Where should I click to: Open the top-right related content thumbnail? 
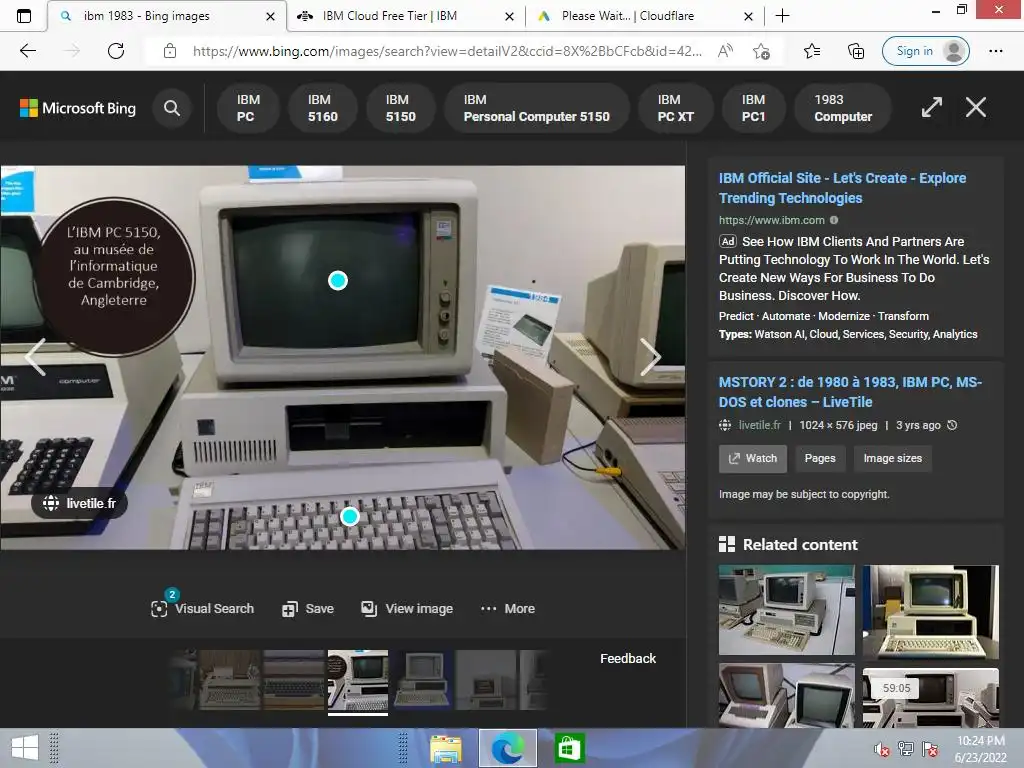tap(931, 612)
